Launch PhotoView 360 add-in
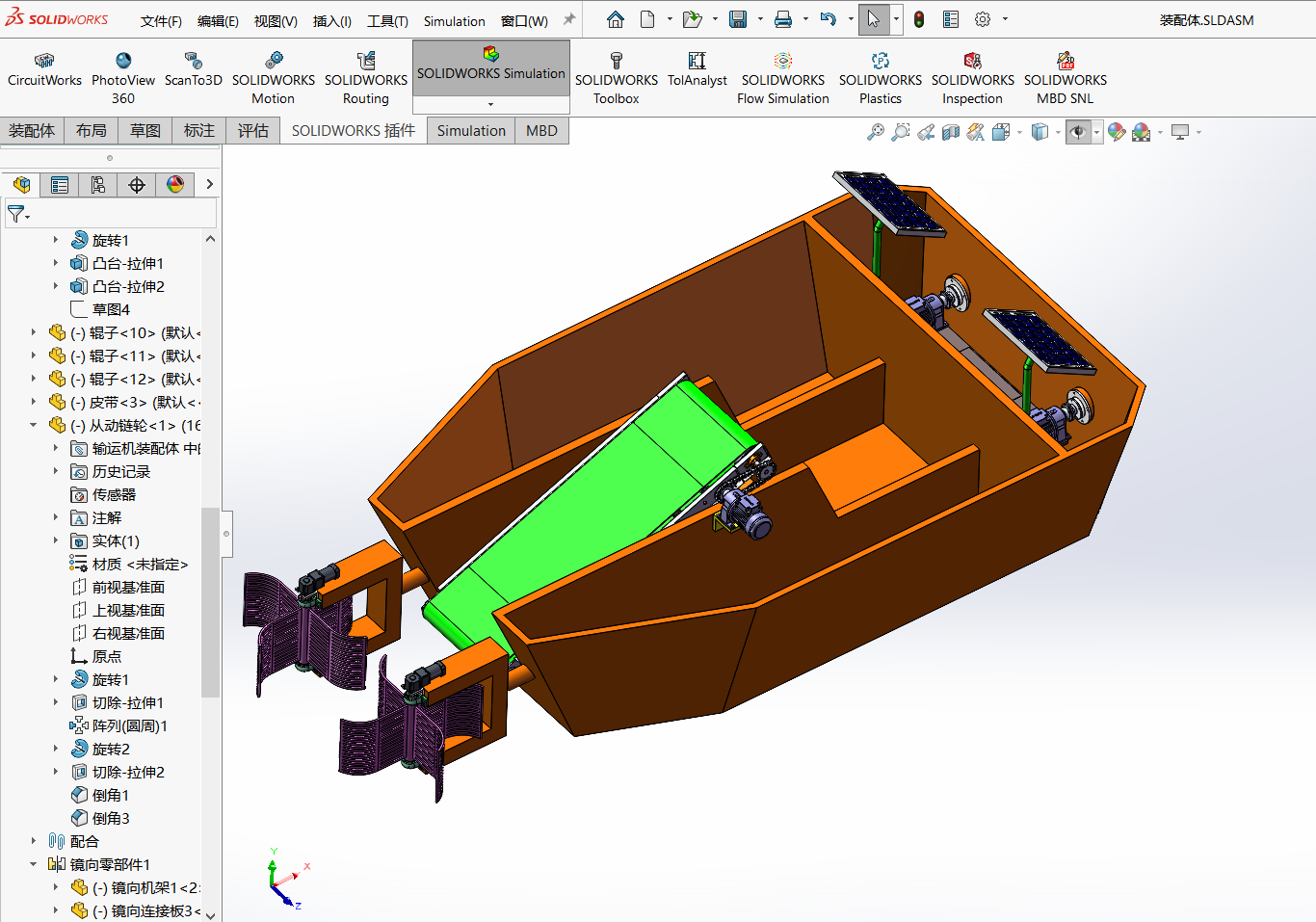 click(123, 79)
